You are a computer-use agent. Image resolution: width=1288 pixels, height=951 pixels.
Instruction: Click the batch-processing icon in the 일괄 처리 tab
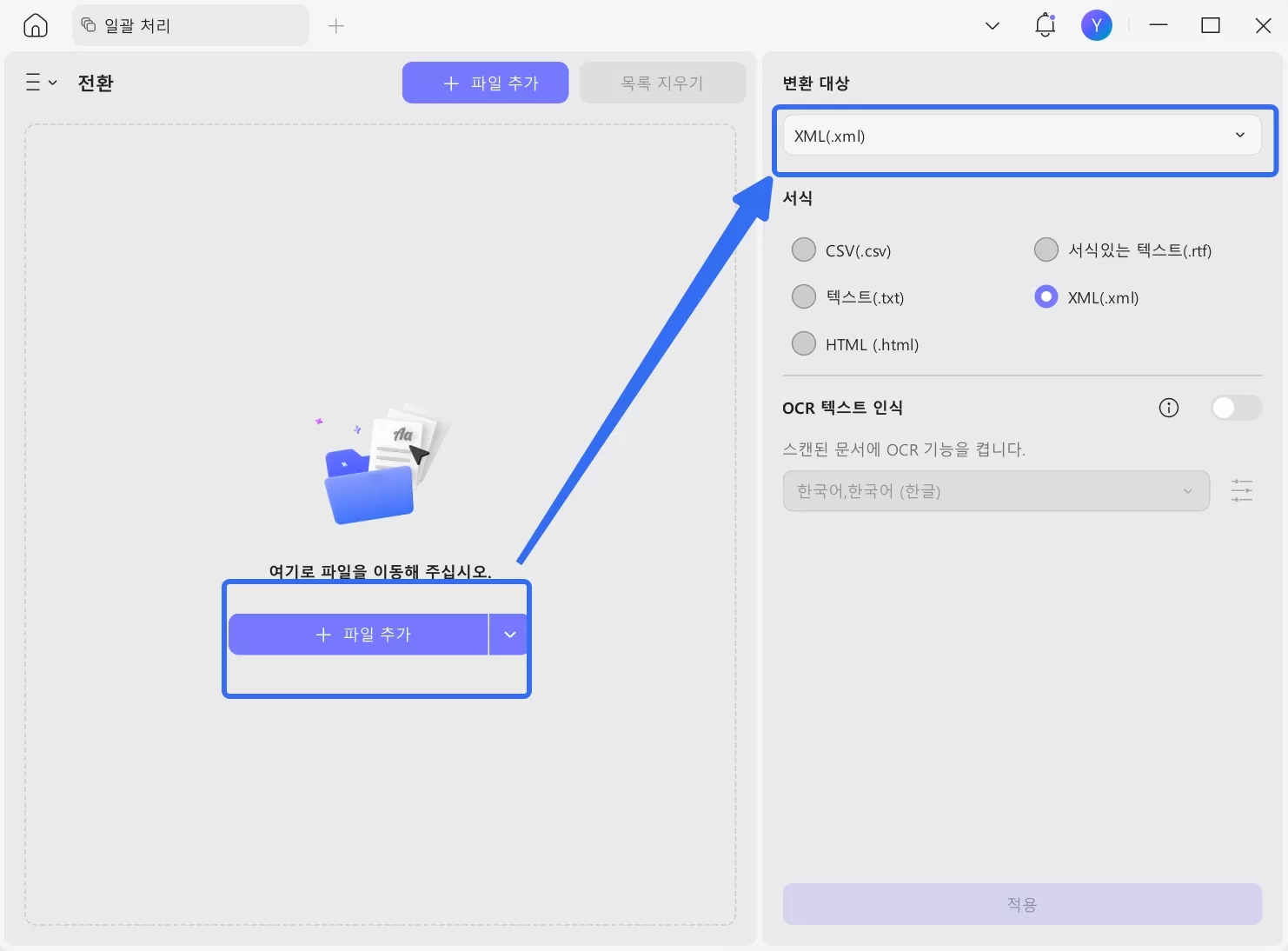click(x=88, y=25)
